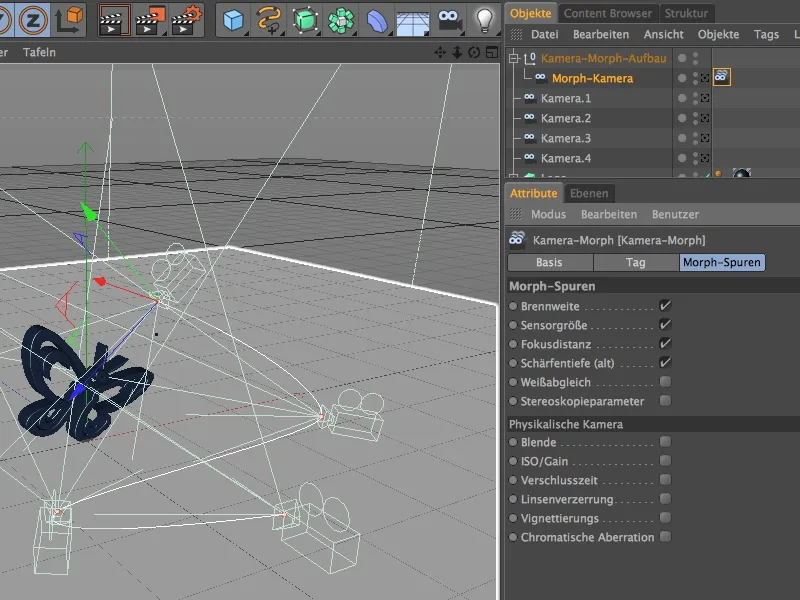Viewport: 800px width, 600px height.
Task: Select Kamera.1 in object list
Action: [565, 98]
